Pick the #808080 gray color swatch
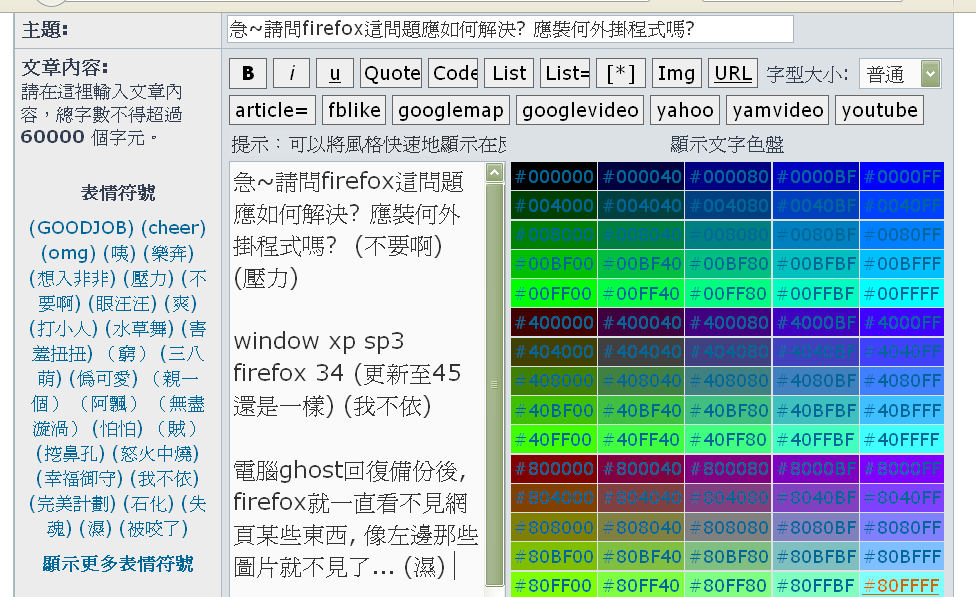 point(729,527)
